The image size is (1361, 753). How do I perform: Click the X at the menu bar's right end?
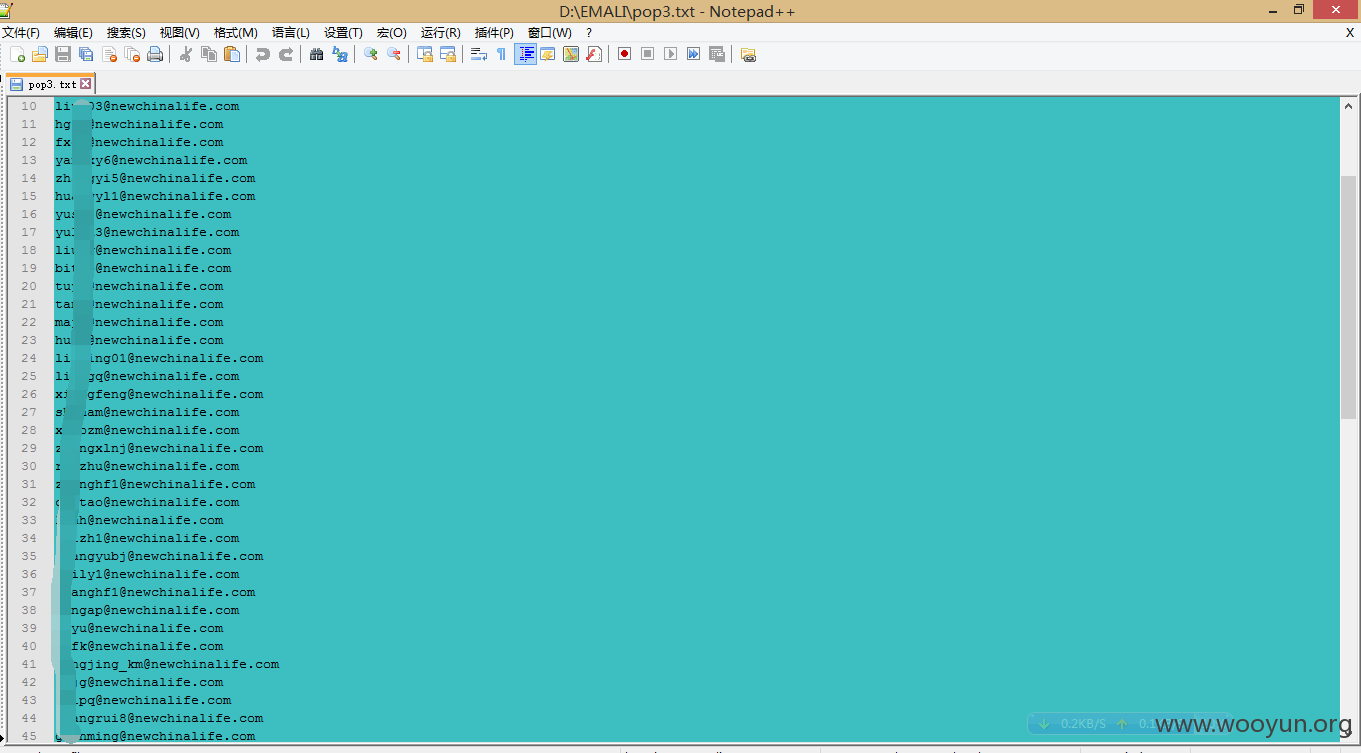(x=1349, y=33)
